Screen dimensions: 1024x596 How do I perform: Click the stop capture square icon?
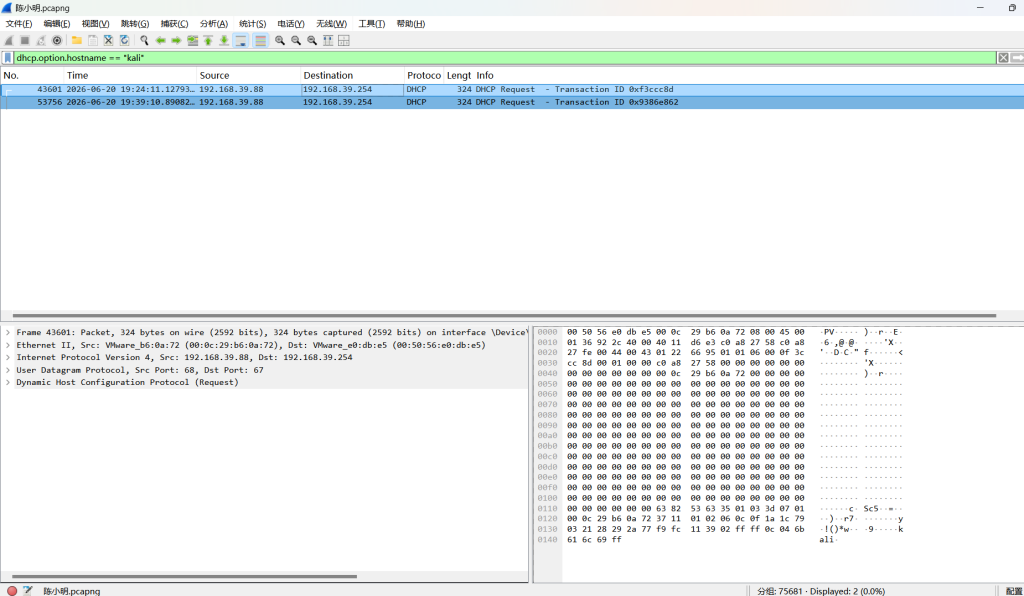[x=25, y=40]
